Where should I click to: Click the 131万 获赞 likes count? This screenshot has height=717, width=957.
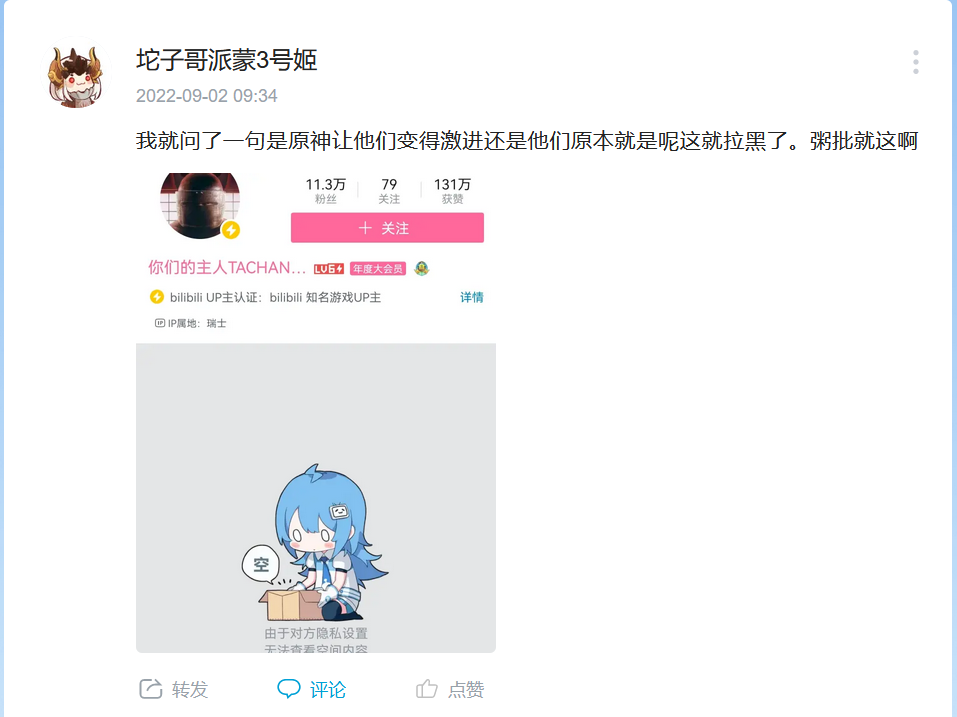(452, 190)
